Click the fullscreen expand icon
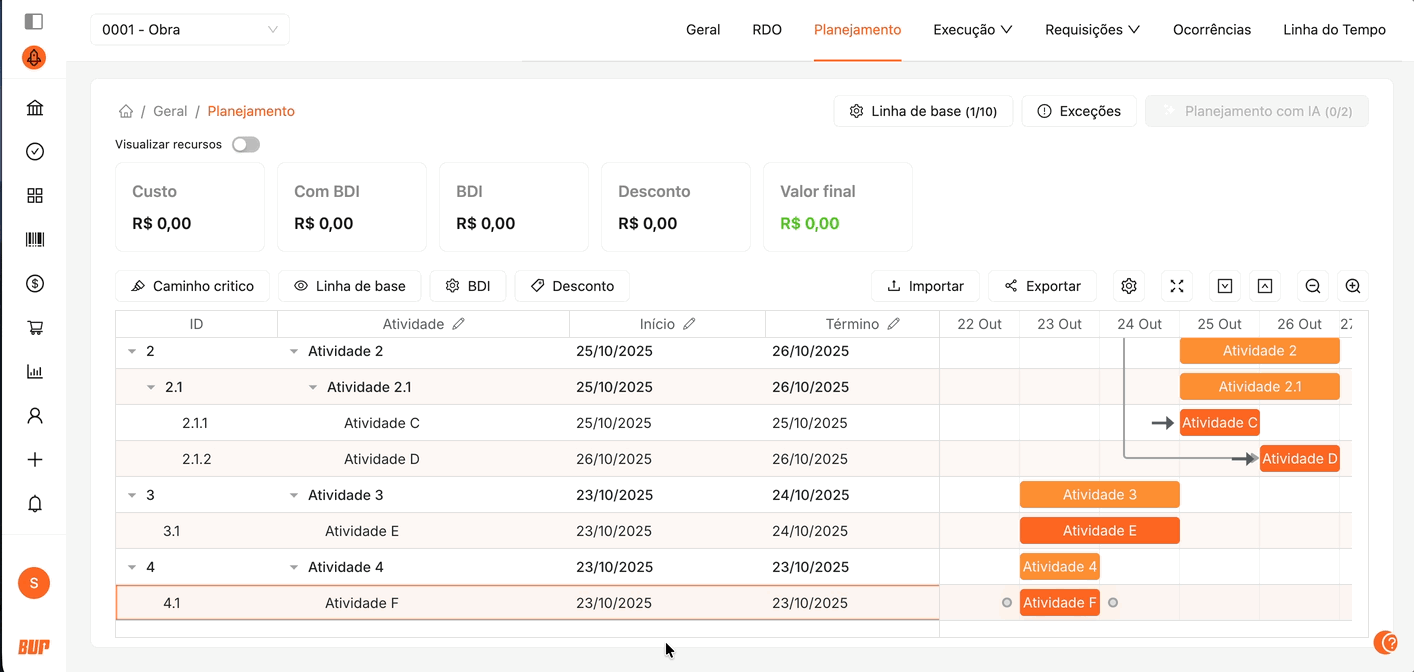 click(1177, 286)
